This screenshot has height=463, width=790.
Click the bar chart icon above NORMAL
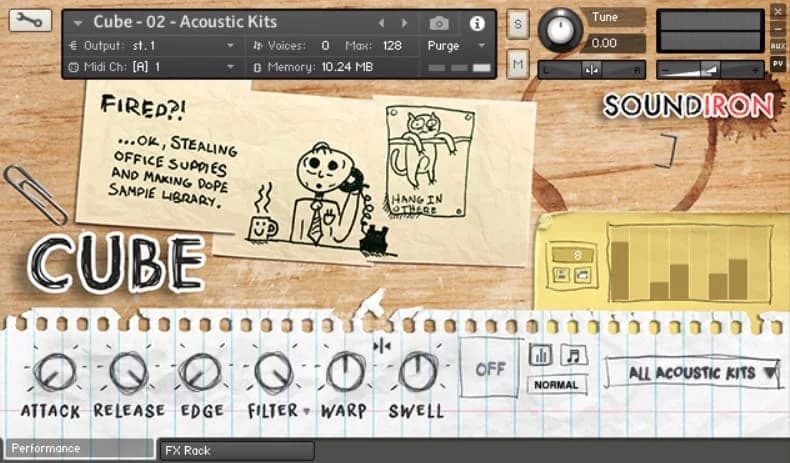click(x=540, y=355)
